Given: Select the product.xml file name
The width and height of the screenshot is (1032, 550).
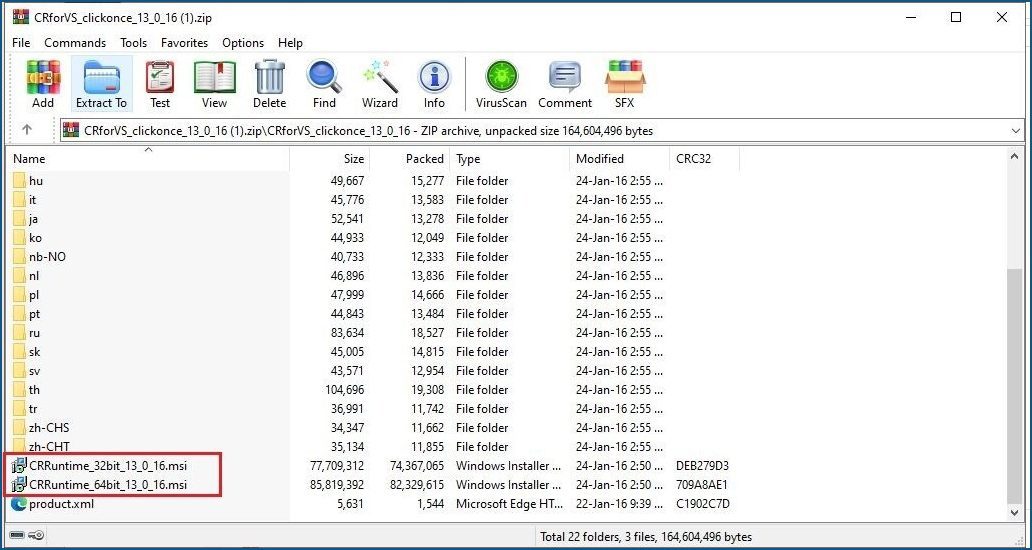Looking at the screenshot, I should point(62,504).
